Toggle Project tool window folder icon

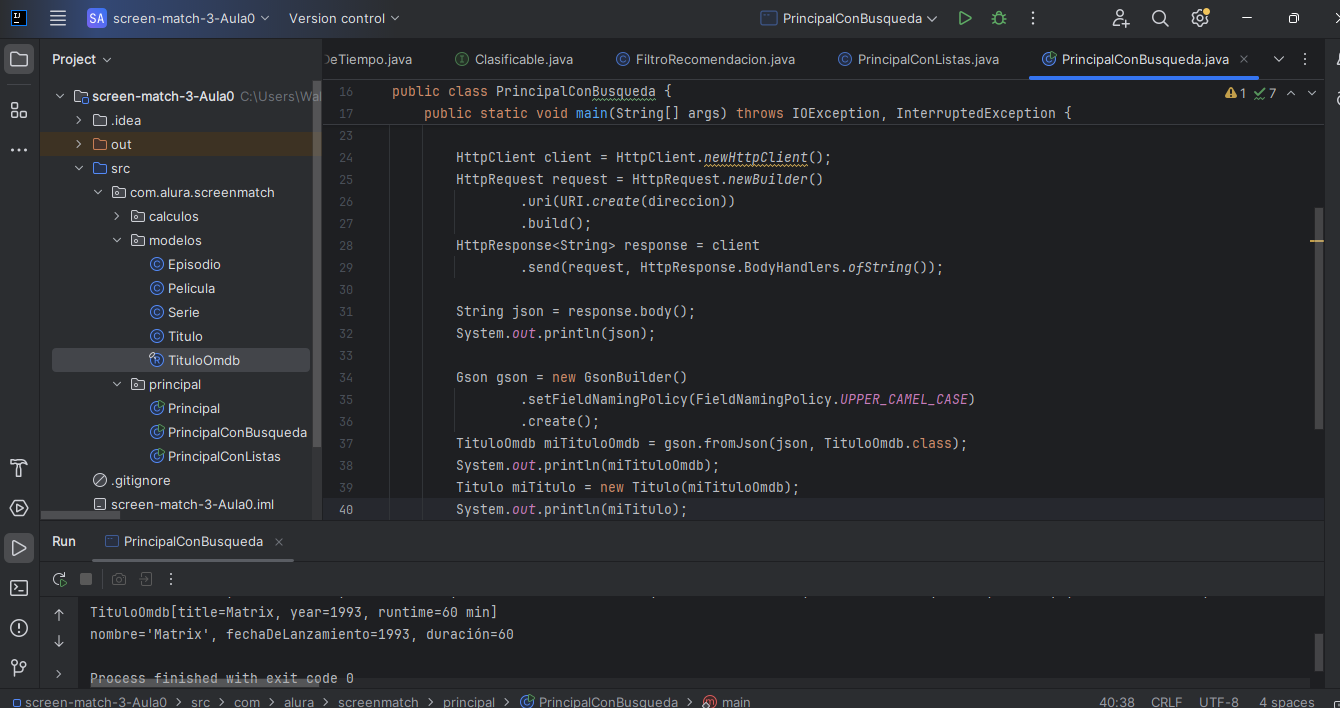[x=18, y=59]
